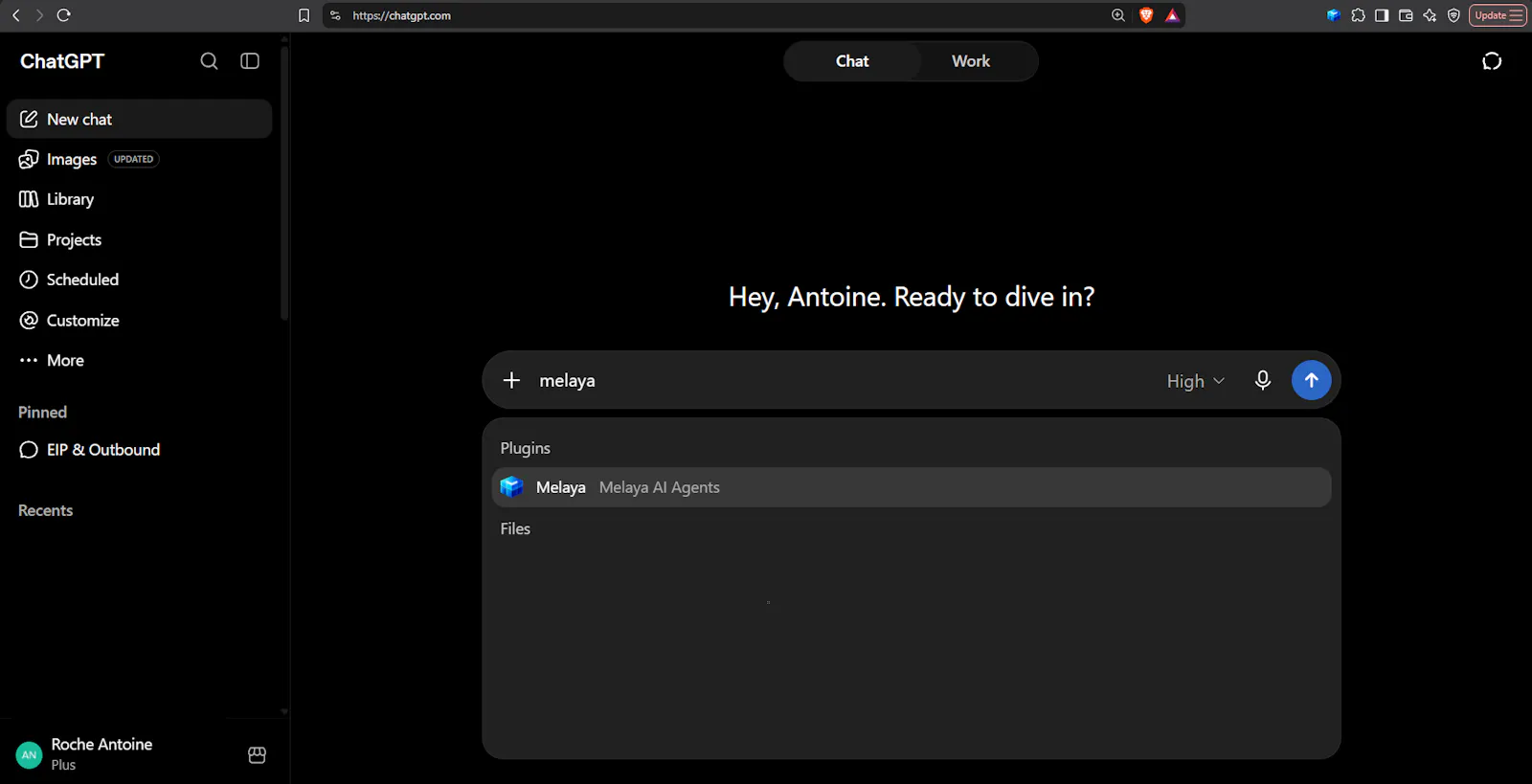Click the AN user avatar
This screenshot has width=1532, height=784.
(30, 754)
